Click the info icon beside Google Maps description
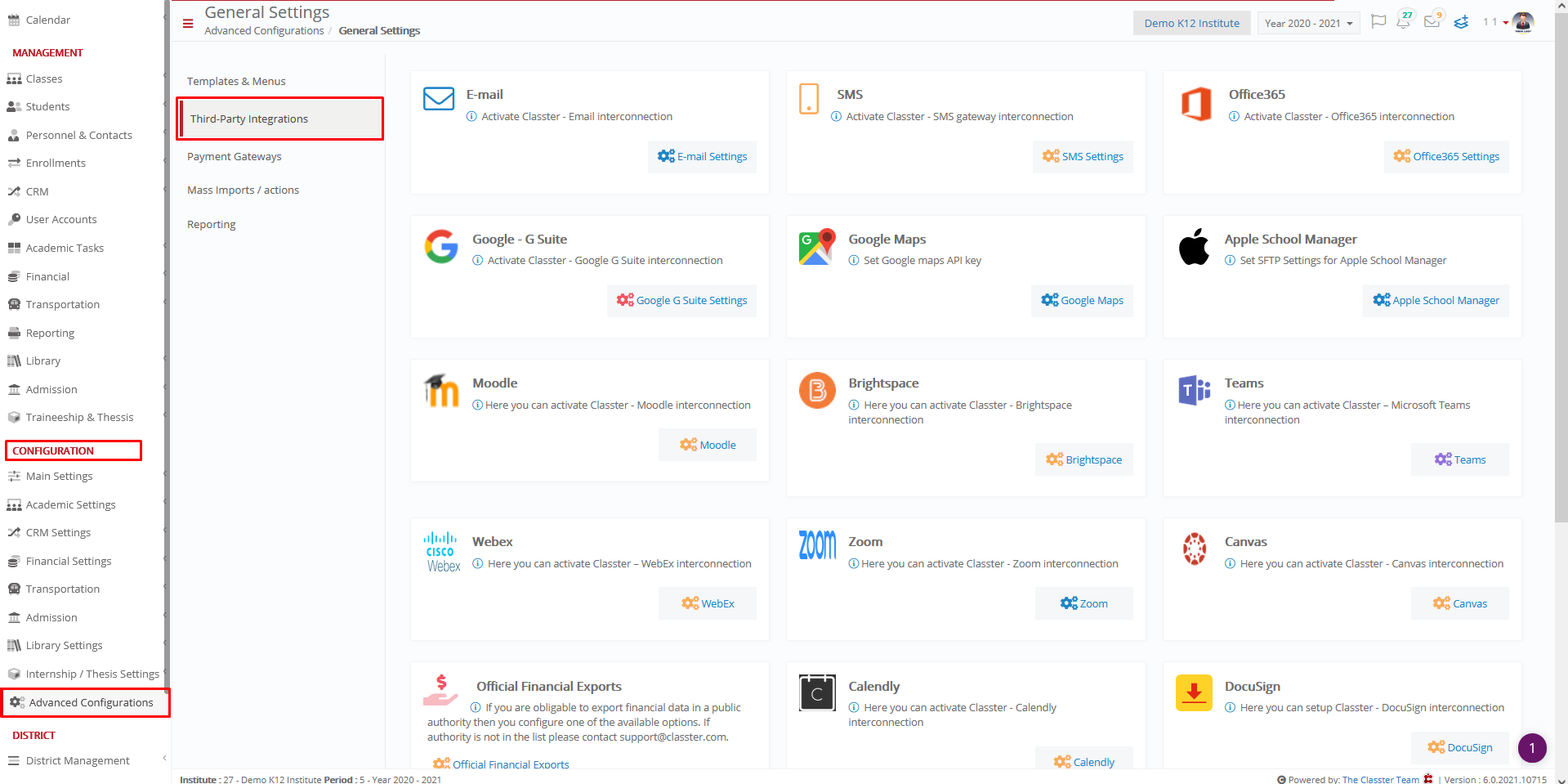The height and width of the screenshot is (784, 1568). point(854,261)
